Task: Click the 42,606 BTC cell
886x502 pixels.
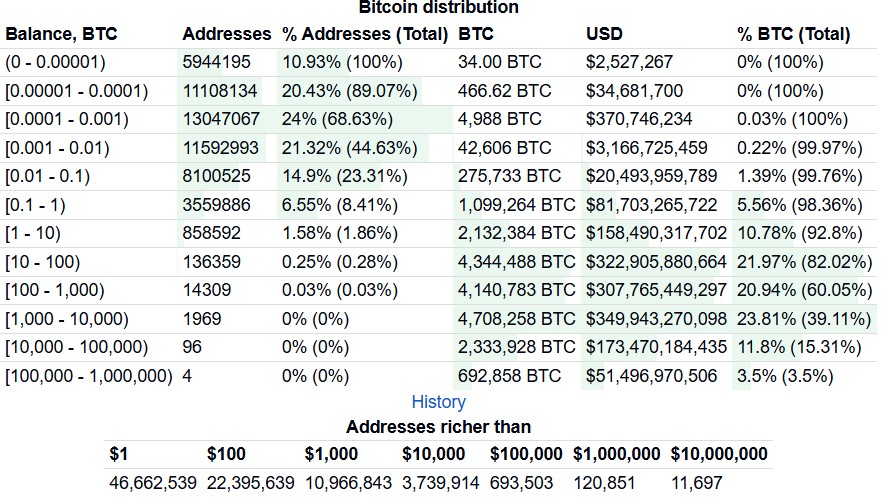Action: 504,148
